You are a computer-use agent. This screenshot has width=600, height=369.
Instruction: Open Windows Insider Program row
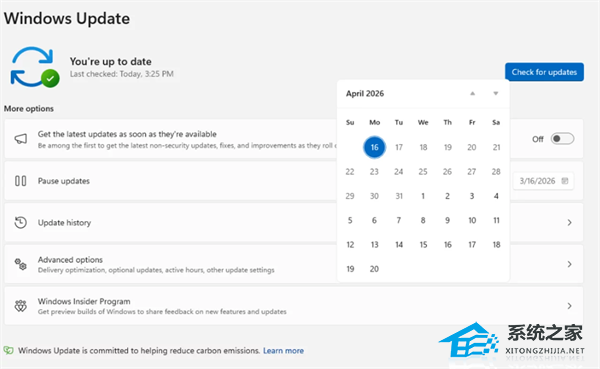(293, 306)
